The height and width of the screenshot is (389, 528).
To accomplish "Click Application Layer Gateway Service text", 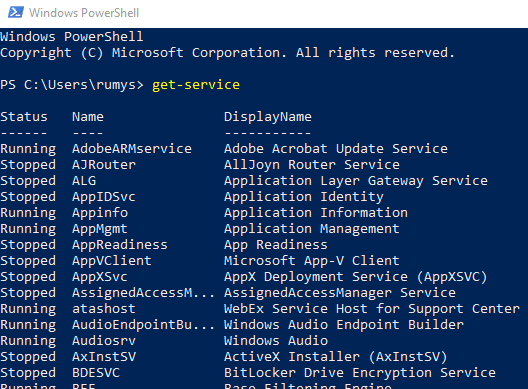I will (x=356, y=181).
